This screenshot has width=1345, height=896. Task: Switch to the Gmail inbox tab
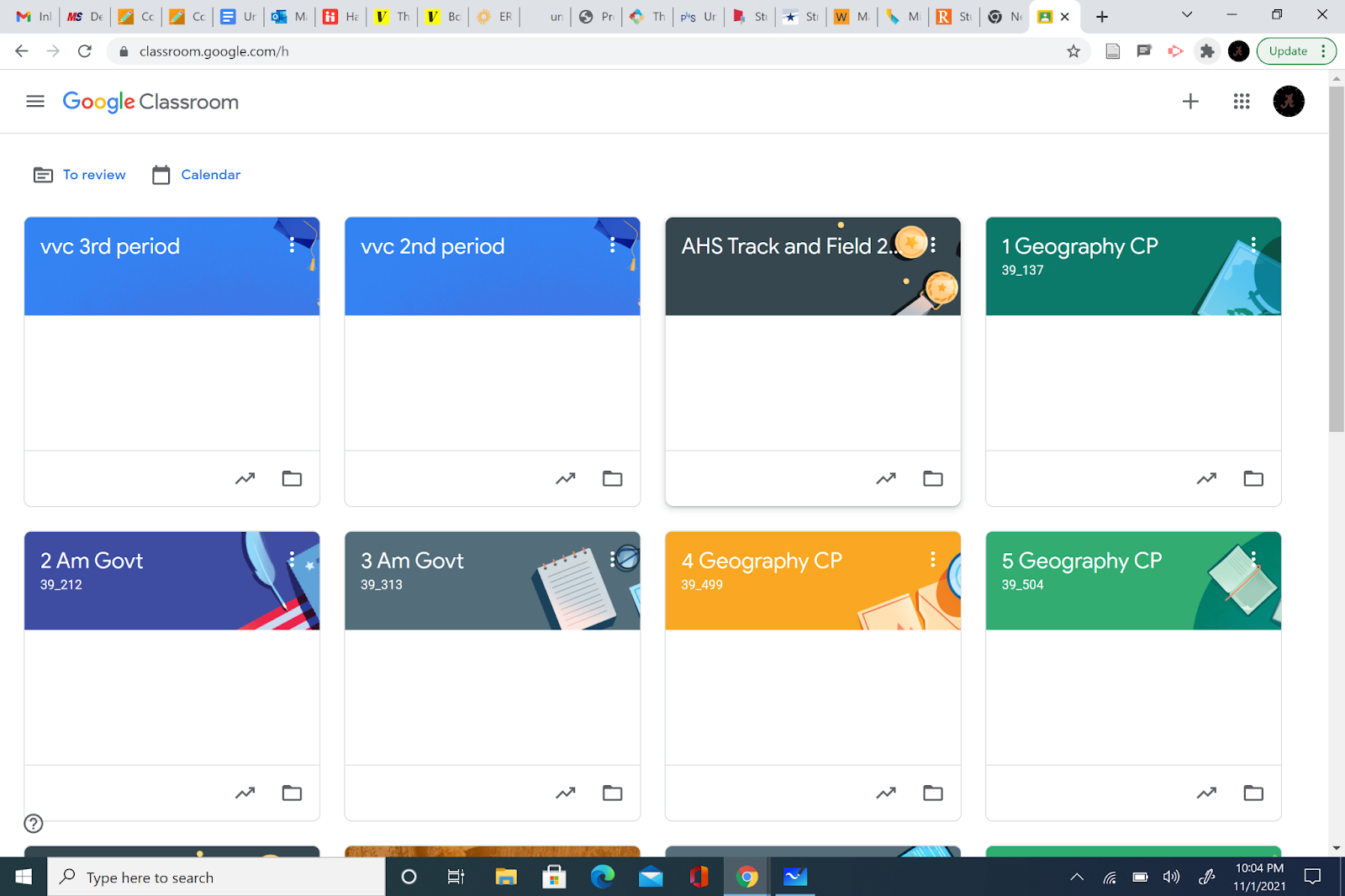34,17
